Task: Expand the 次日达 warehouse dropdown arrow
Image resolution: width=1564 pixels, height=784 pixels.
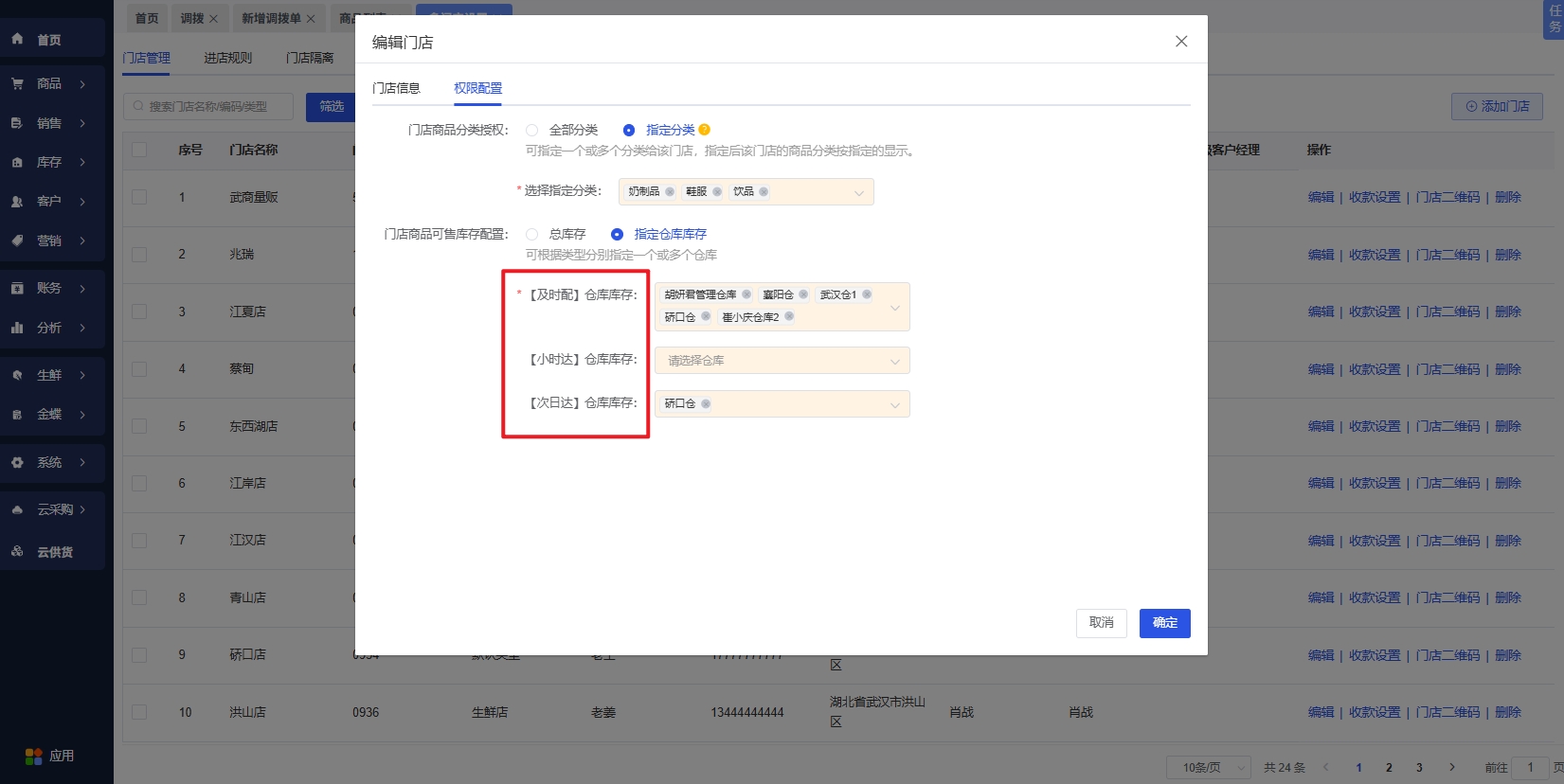Action: click(895, 404)
